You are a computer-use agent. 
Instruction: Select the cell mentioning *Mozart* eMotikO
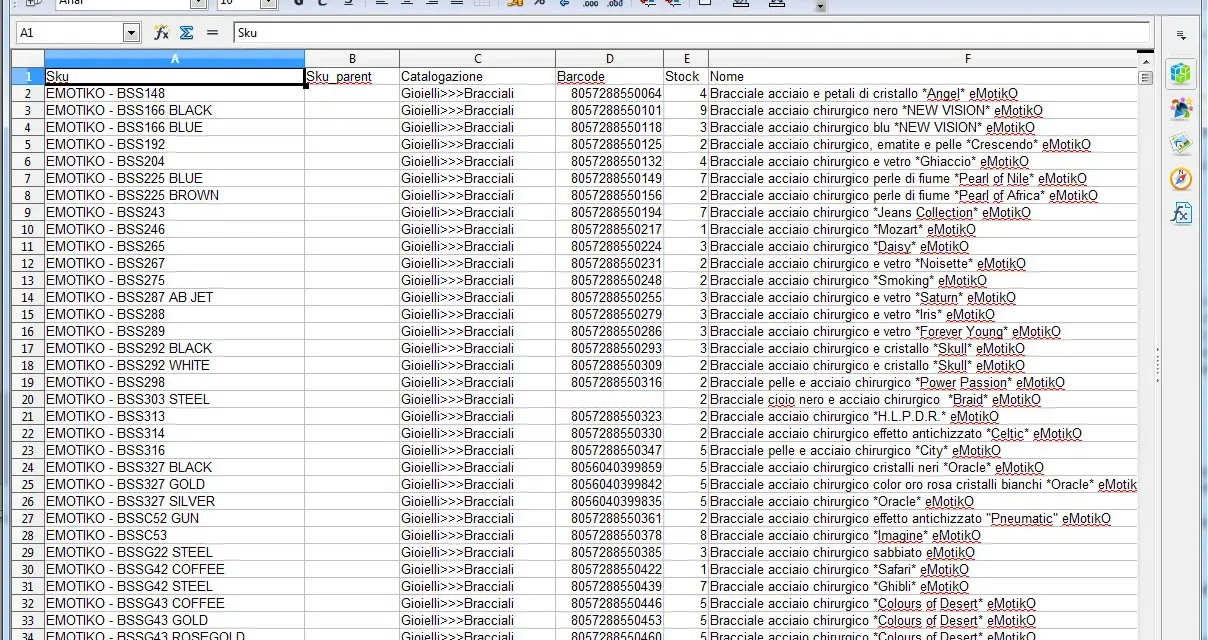(922, 229)
